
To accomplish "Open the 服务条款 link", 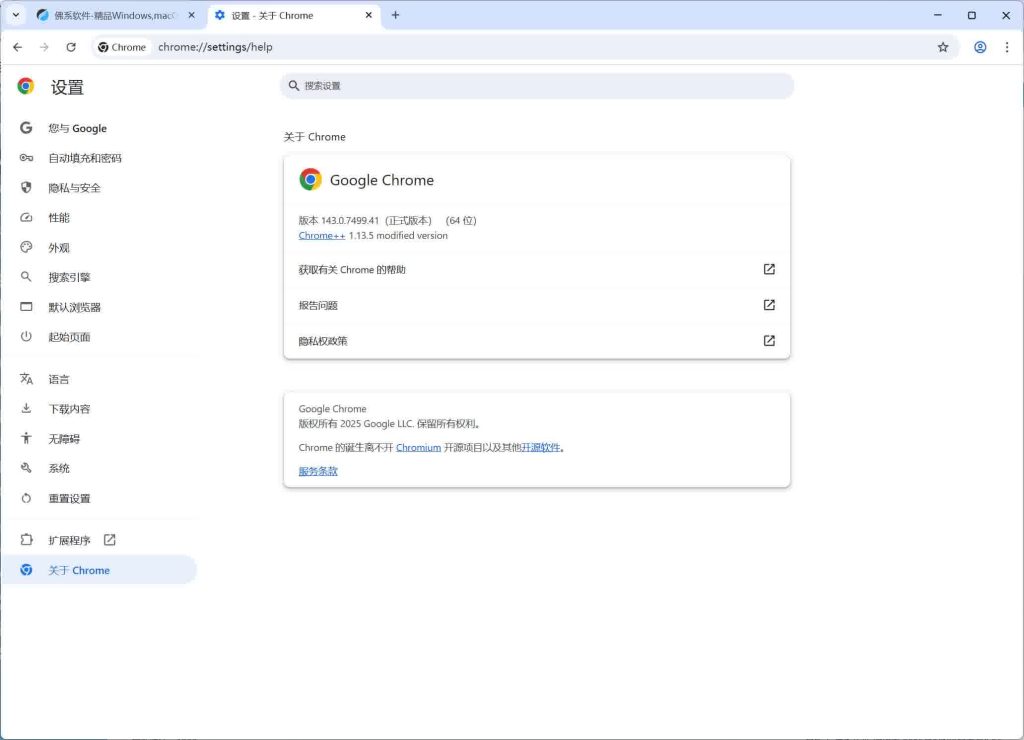I will point(317,470).
